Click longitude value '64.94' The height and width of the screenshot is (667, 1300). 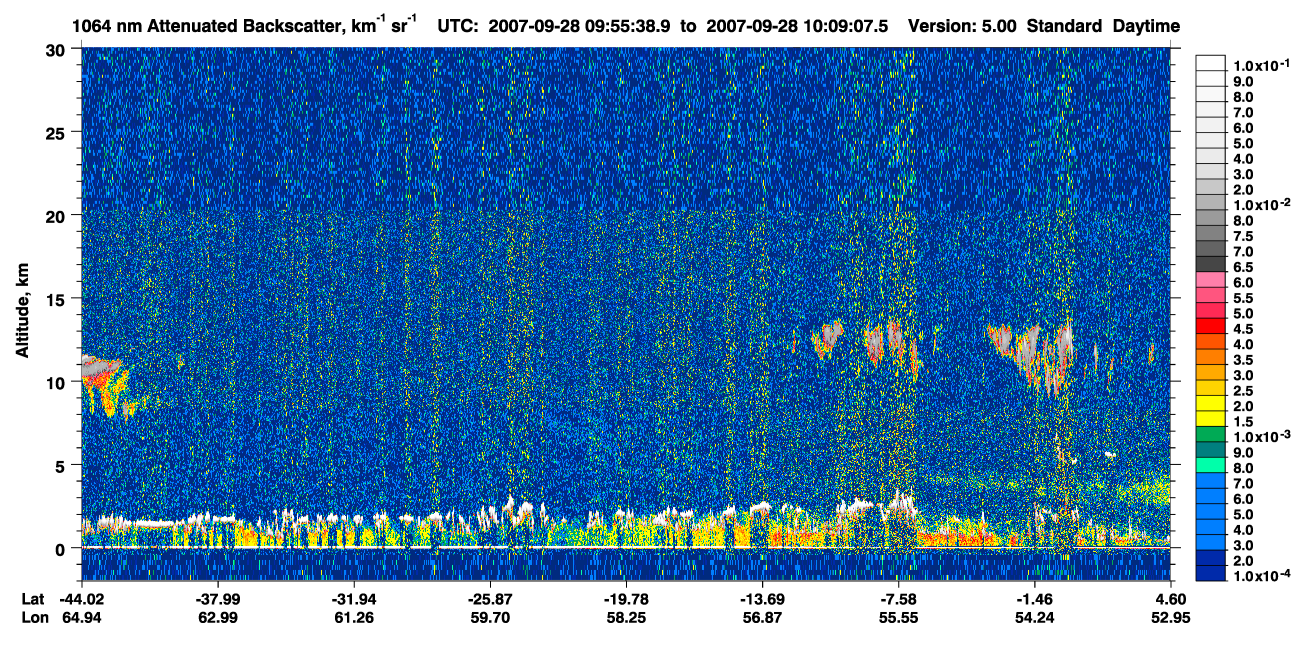pyautogui.click(x=82, y=617)
